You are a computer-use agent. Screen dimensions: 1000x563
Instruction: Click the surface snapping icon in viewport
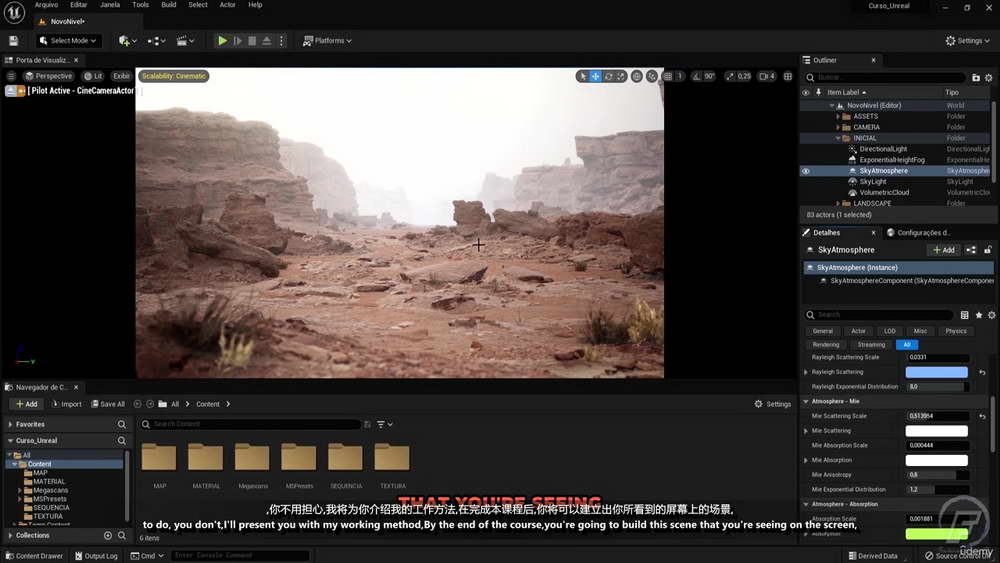click(652, 77)
